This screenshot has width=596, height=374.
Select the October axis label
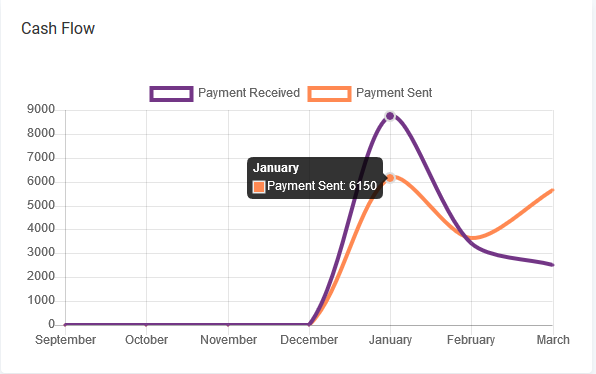[x=146, y=339]
